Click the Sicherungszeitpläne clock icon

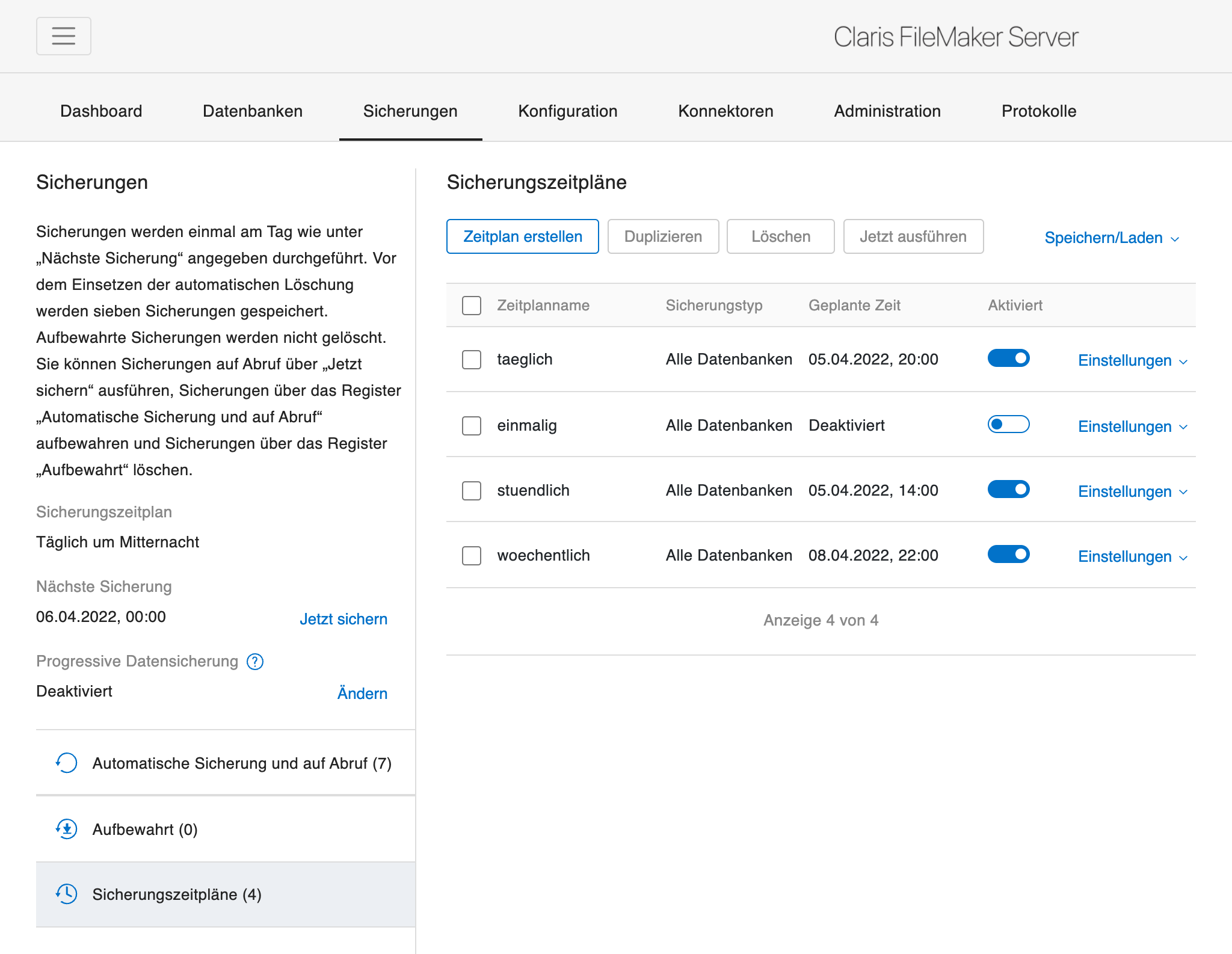[66, 894]
